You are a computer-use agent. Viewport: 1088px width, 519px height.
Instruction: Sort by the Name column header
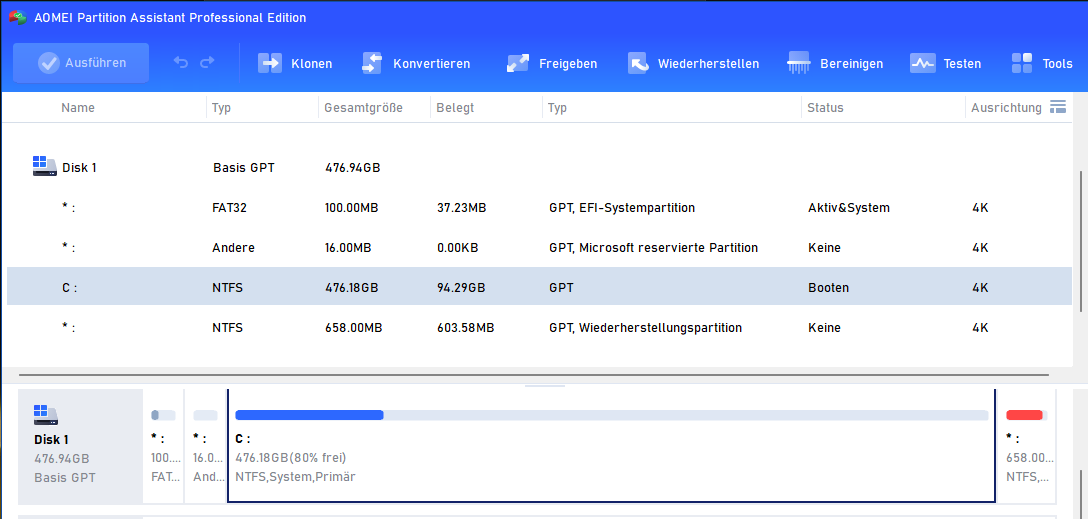coord(78,108)
